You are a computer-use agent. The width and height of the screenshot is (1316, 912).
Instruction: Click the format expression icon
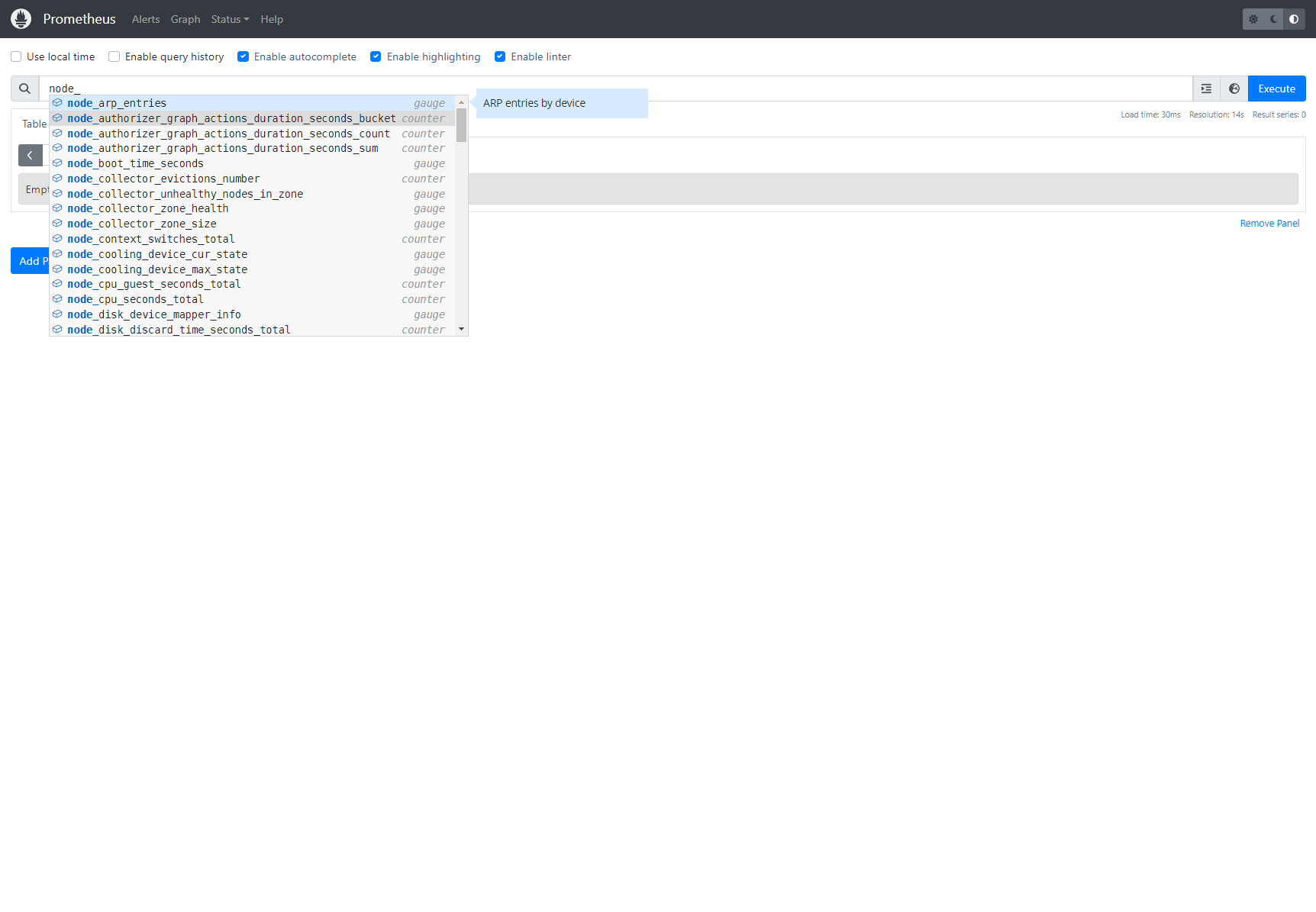[x=1206, y=89]
